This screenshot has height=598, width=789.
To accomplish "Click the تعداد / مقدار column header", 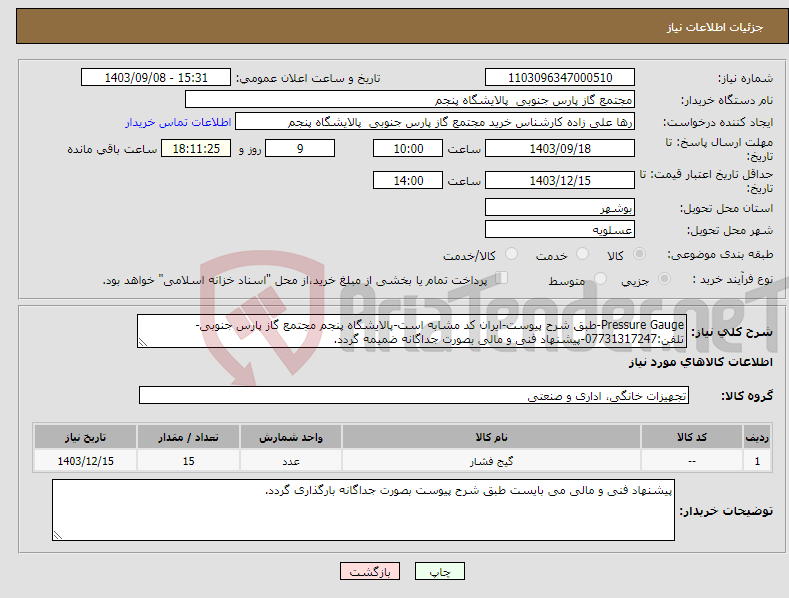I will [x=188, y=437].
